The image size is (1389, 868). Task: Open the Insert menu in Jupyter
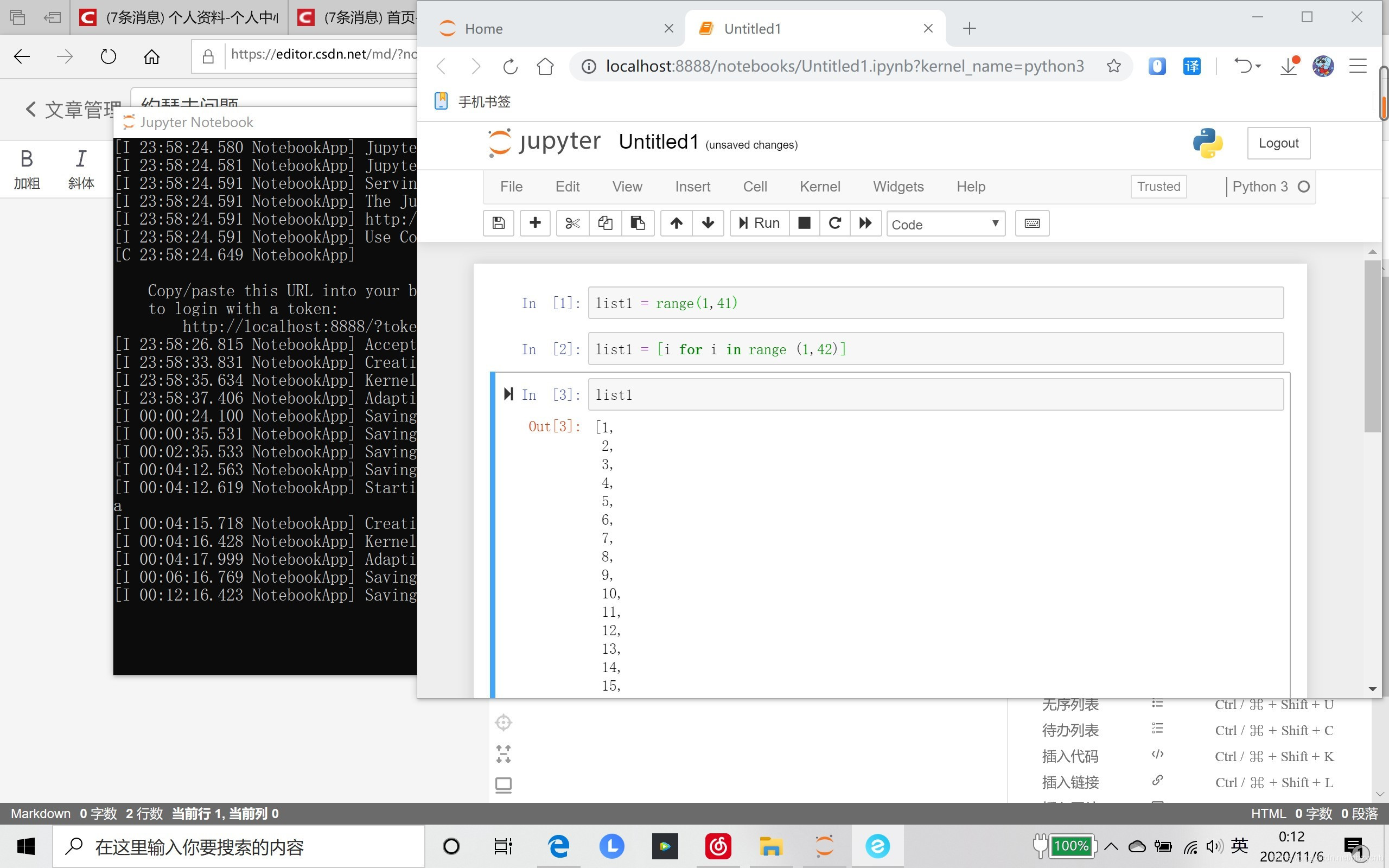pos(692,187)
